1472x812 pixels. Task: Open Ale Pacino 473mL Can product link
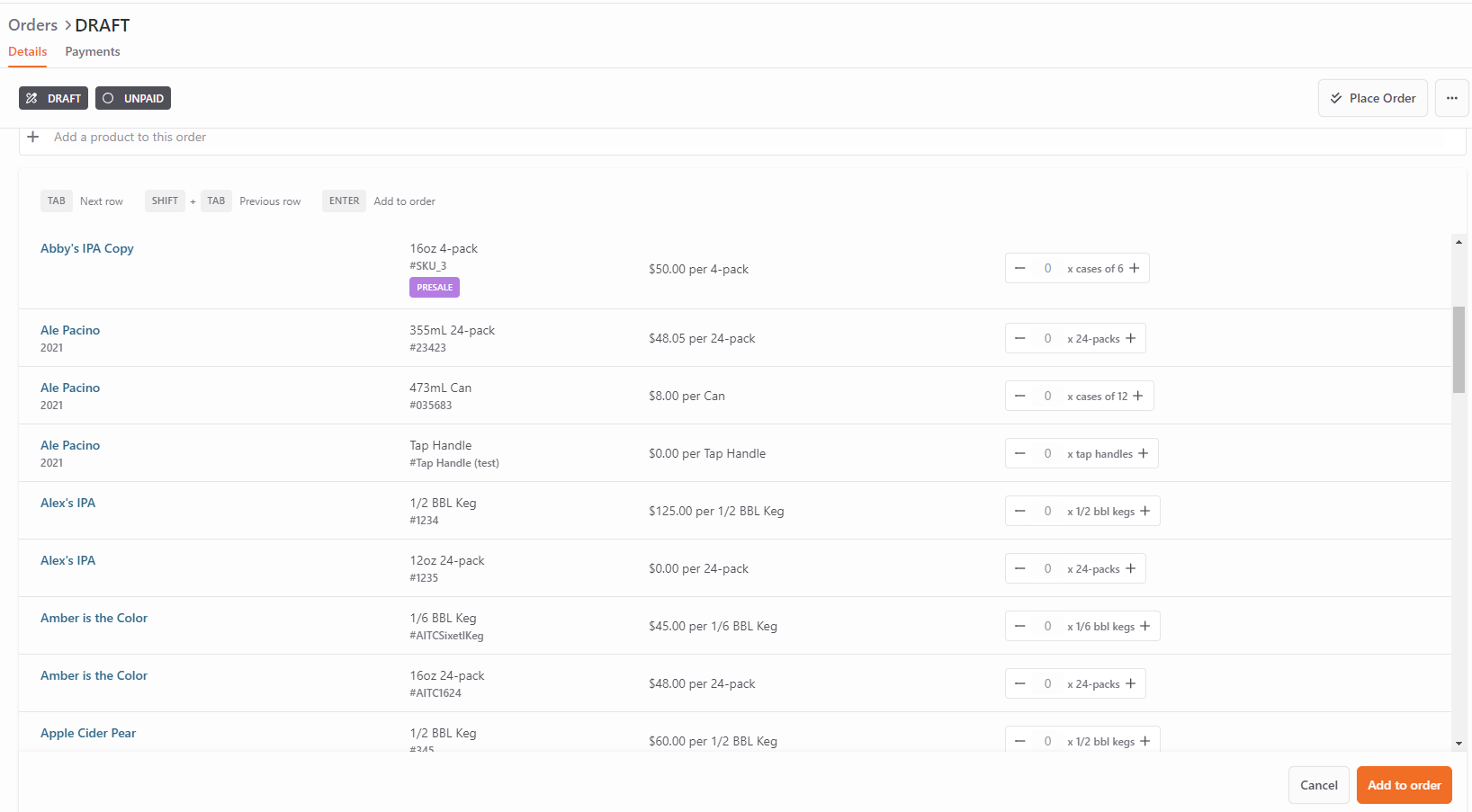pos(70,388)
